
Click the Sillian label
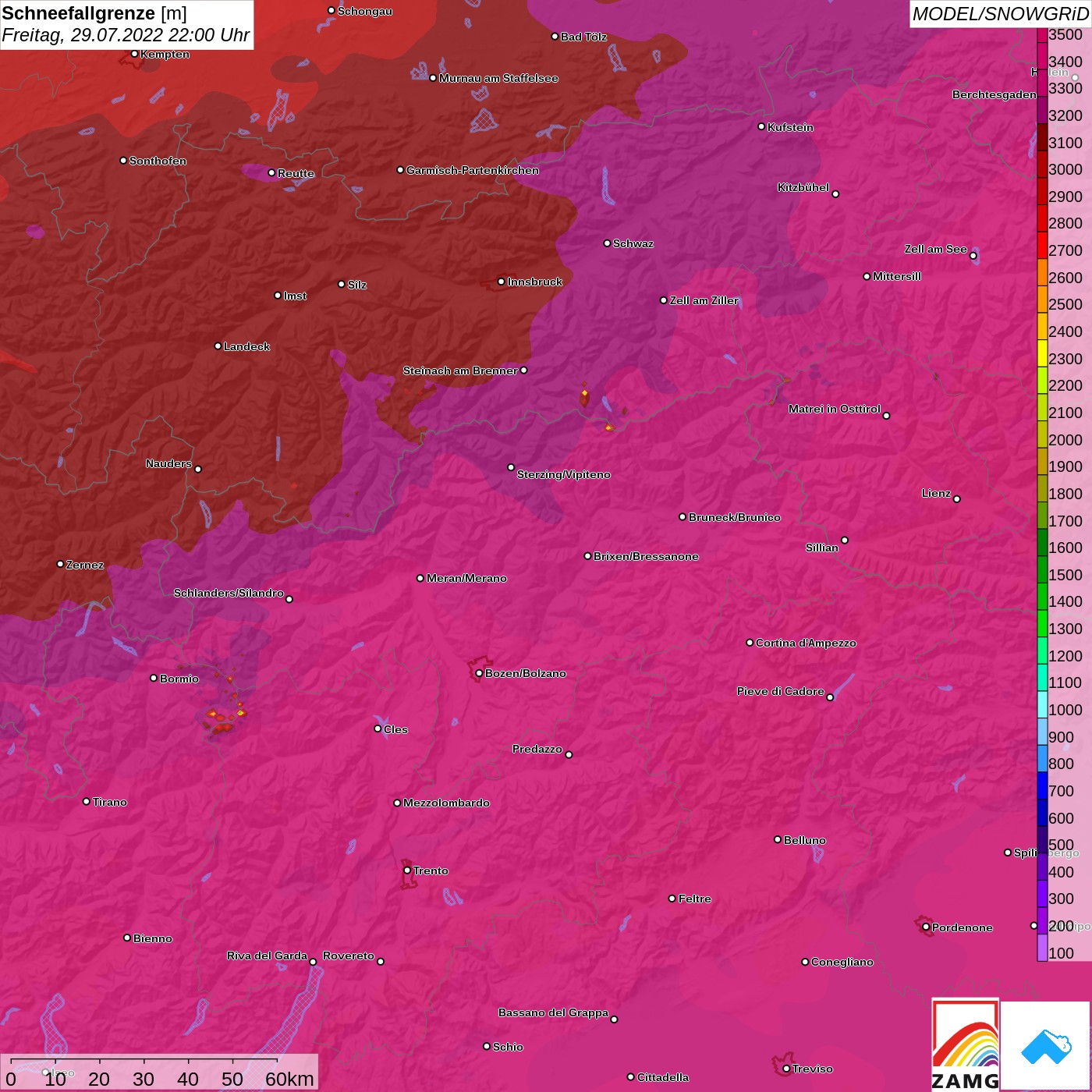click(x=822, y=548)
